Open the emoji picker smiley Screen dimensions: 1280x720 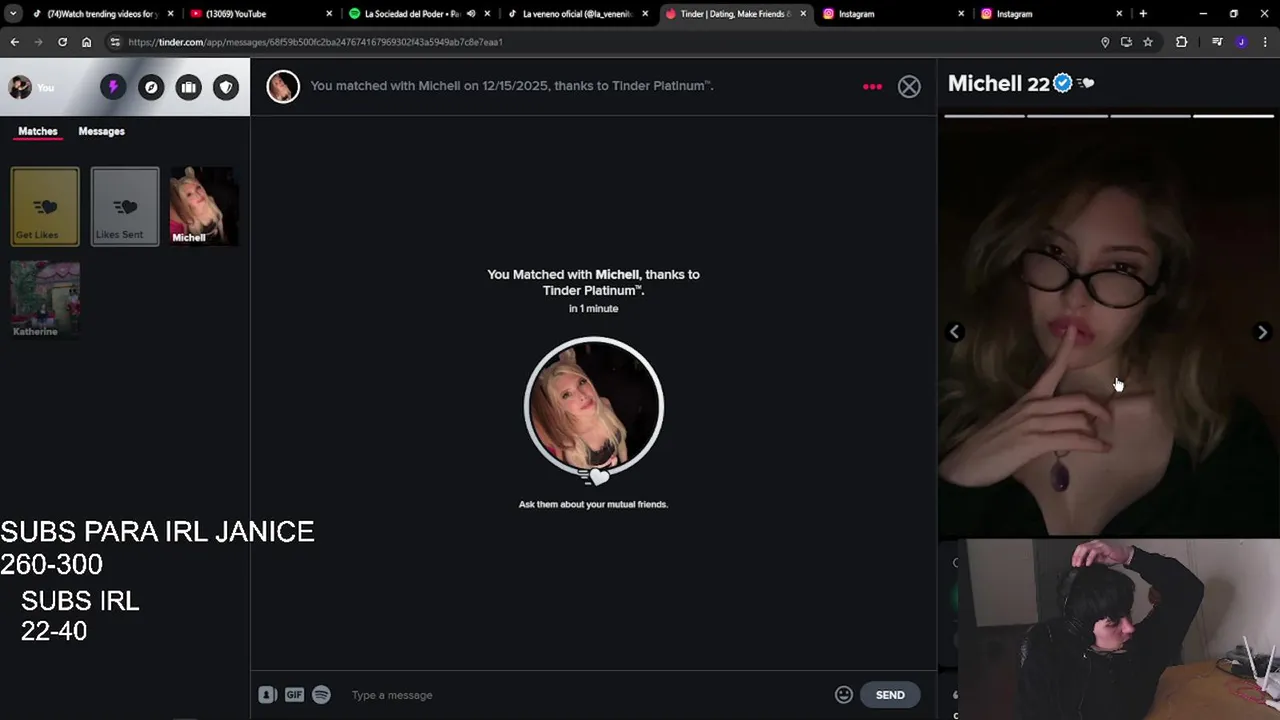844,695
